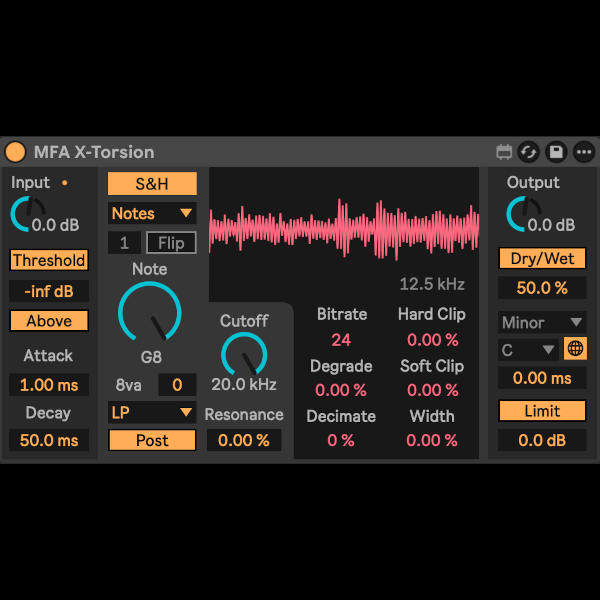The height and width of the screenshot is (600, 600).
Task: Open the C root note dropdown
Action: [528, 350]
